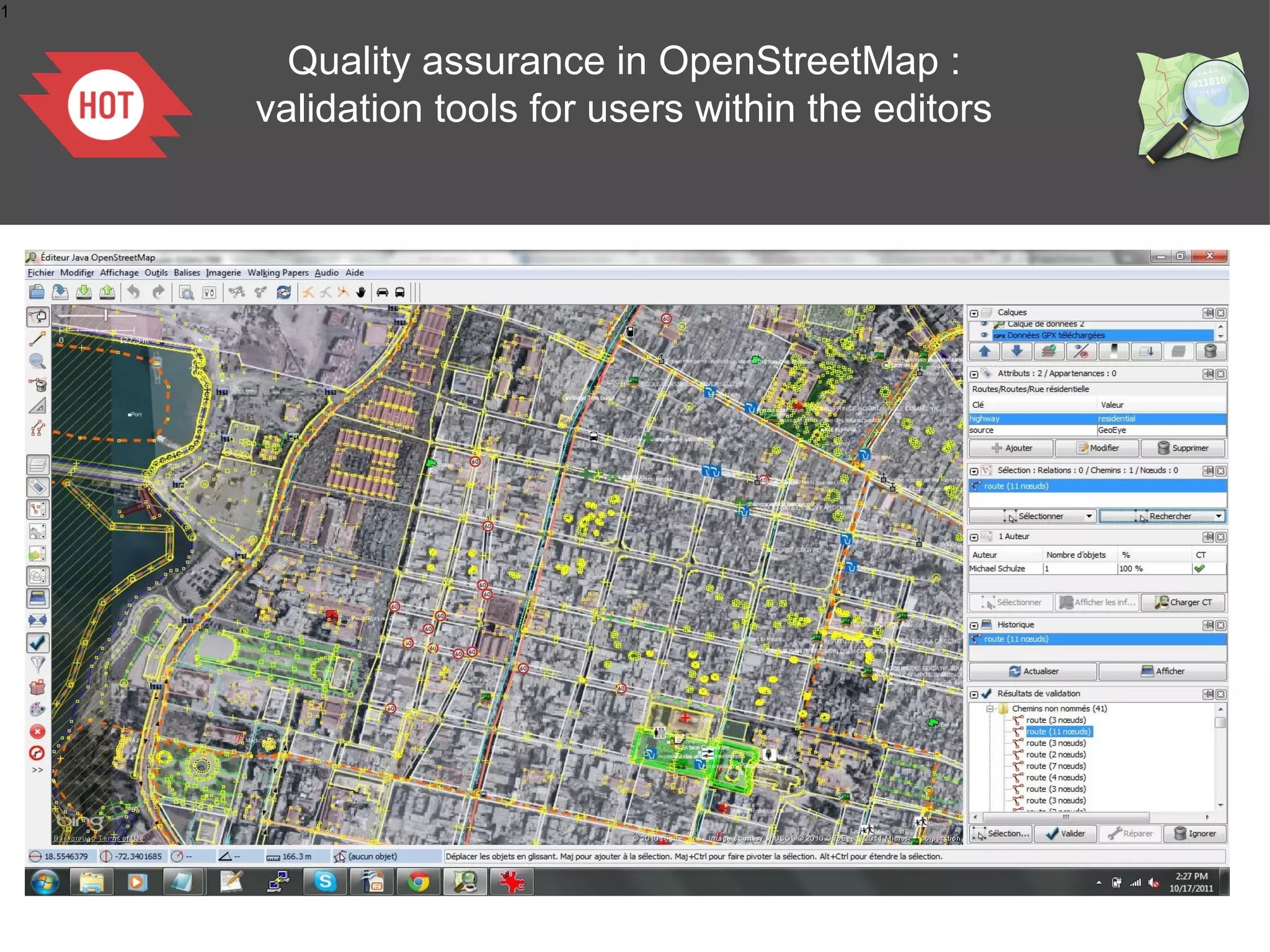Click the show/hide layer eye button
This screenshot has height=952, width=1270.
[x=1081, y=351]
